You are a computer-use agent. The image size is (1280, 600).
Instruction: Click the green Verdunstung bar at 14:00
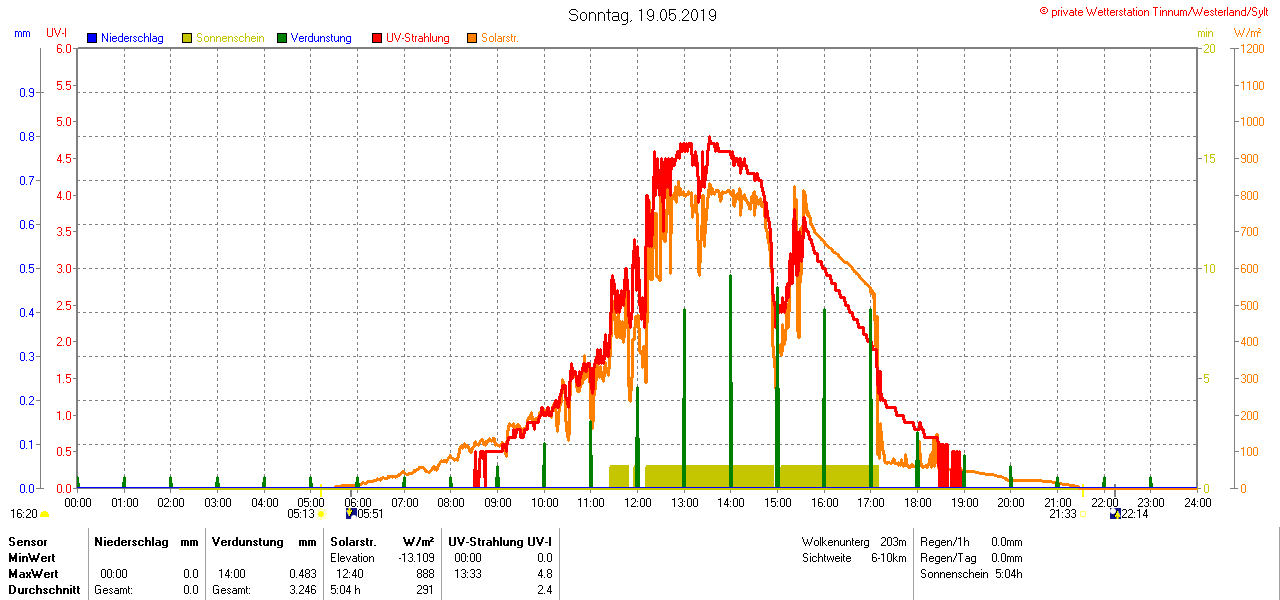pos(730,381)
